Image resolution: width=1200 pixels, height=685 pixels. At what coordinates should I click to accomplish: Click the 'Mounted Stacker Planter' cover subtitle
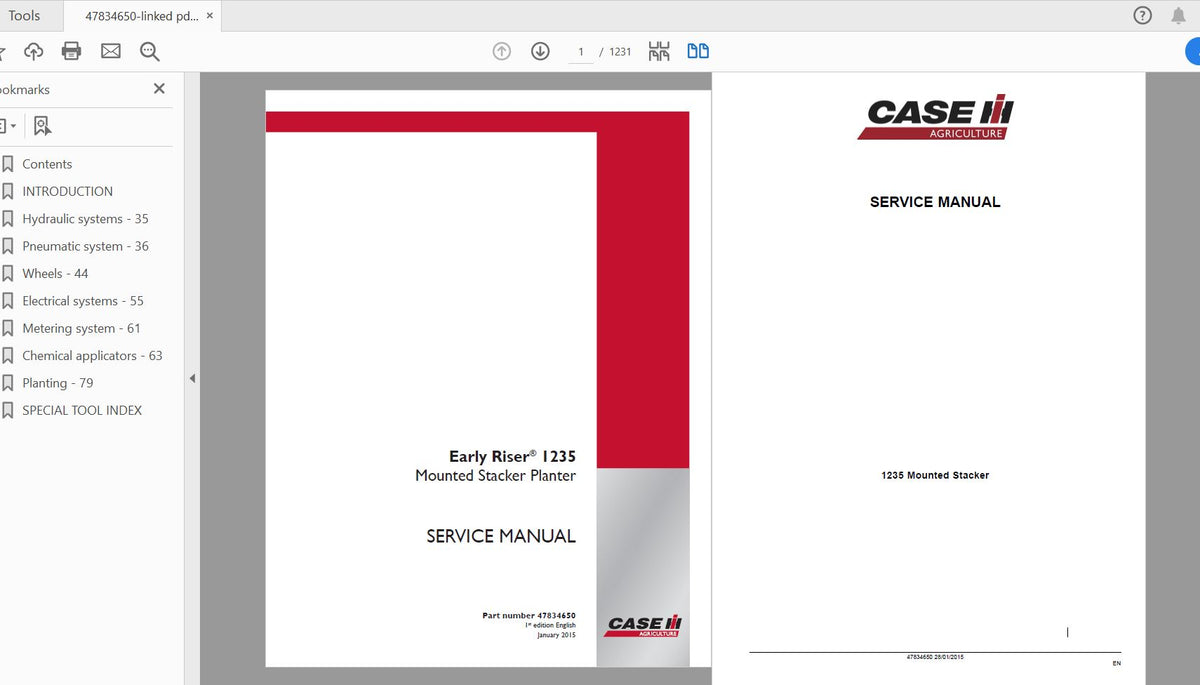(496, 476)
